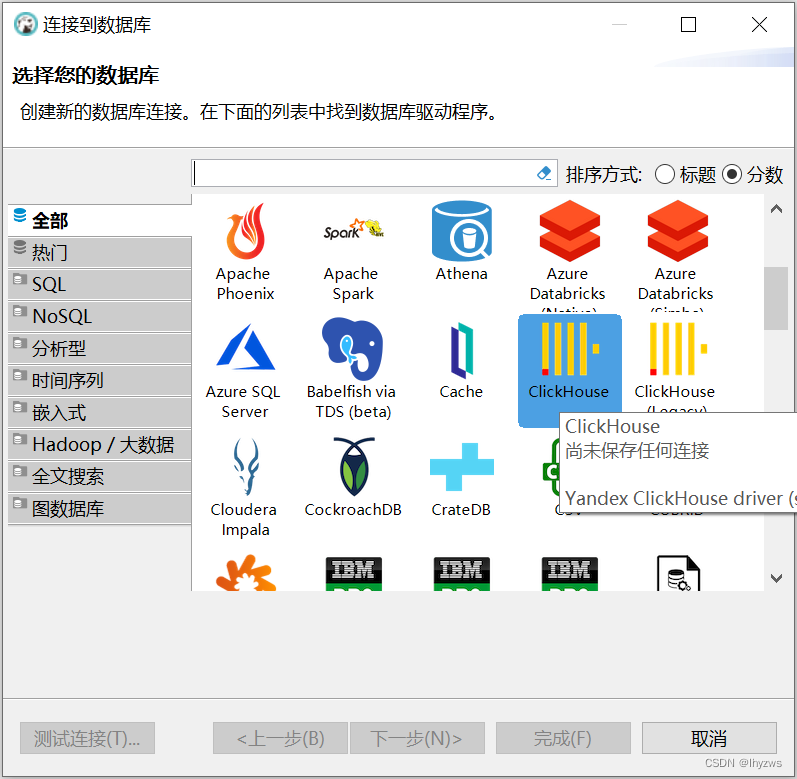
Task: Pick the third IBM DB2 icon
Action: click(569, 573)
